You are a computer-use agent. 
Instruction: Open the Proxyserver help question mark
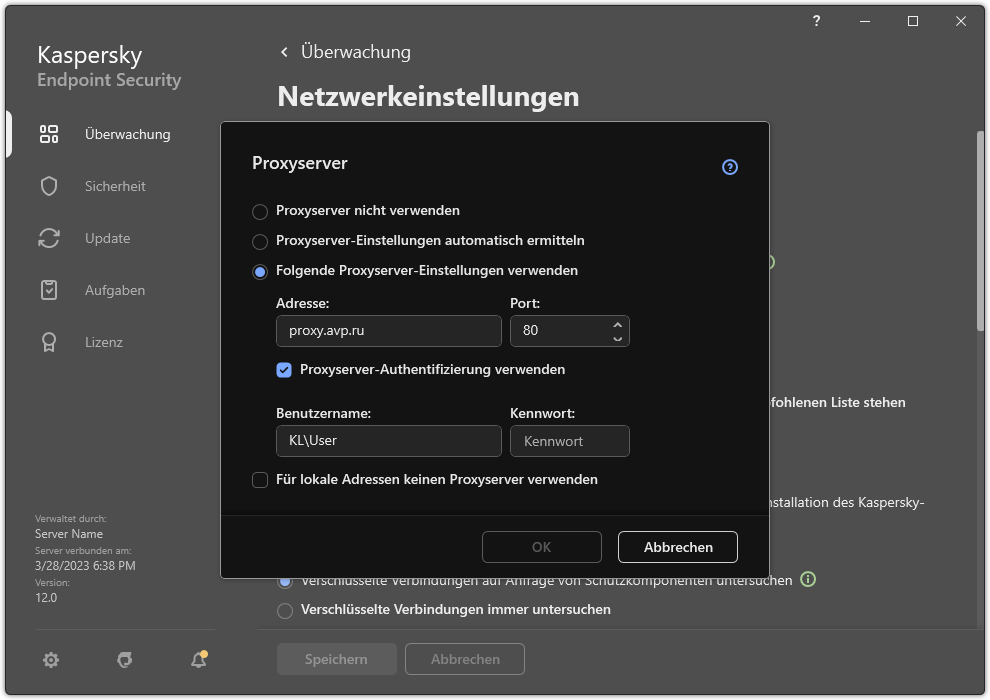(x=730, y=167)
